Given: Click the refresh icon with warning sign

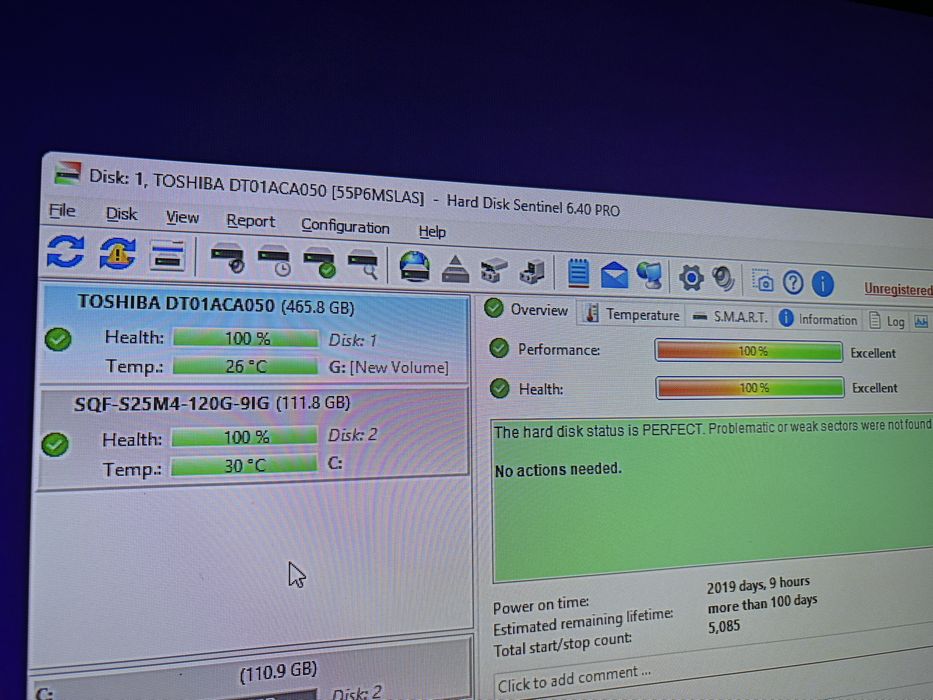Looking at the screenshot, I should point(117,254).
